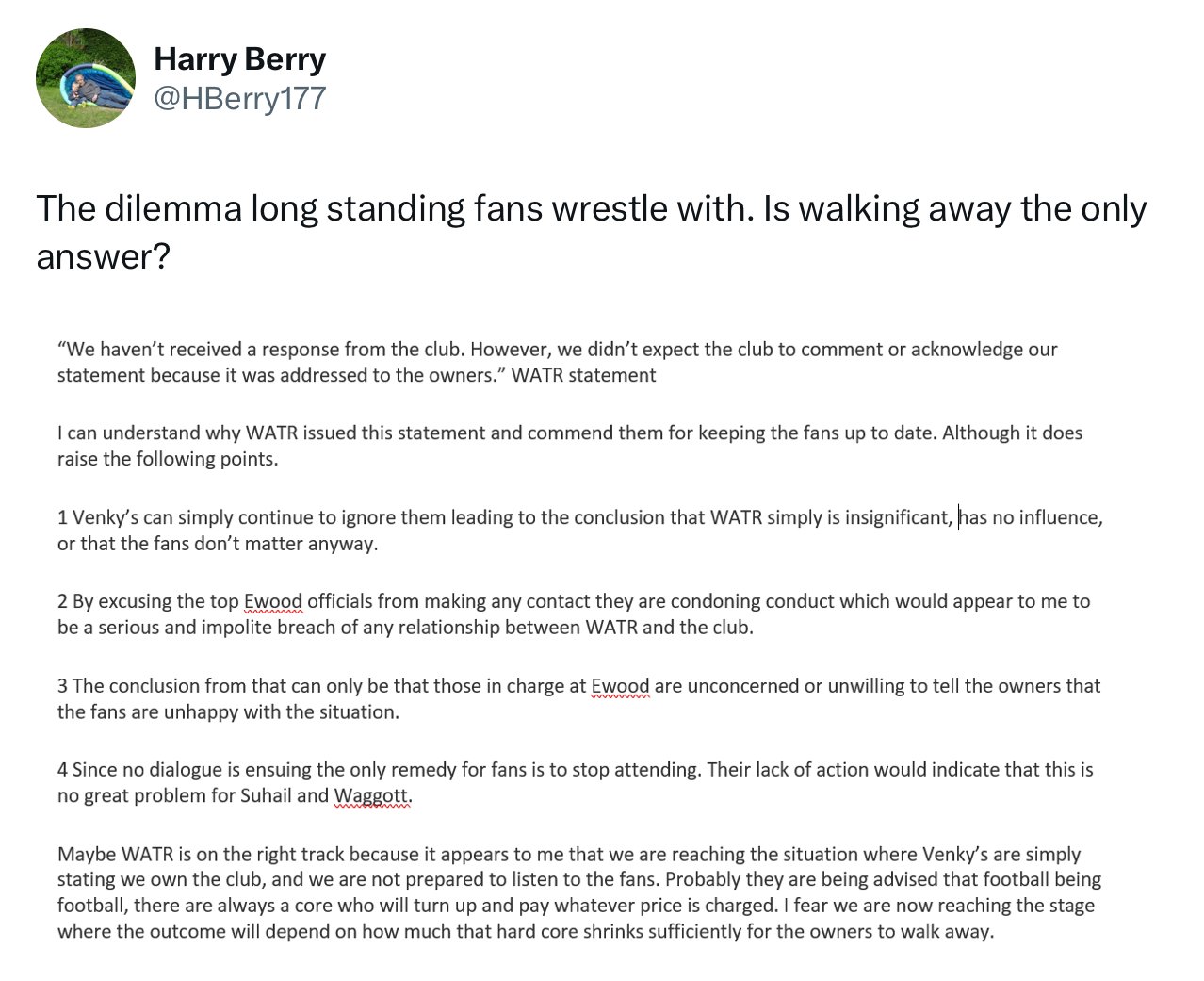Screen dimensions: 1204x981
Task: Click the Harry Berry display name
Action: coord(239,58)
